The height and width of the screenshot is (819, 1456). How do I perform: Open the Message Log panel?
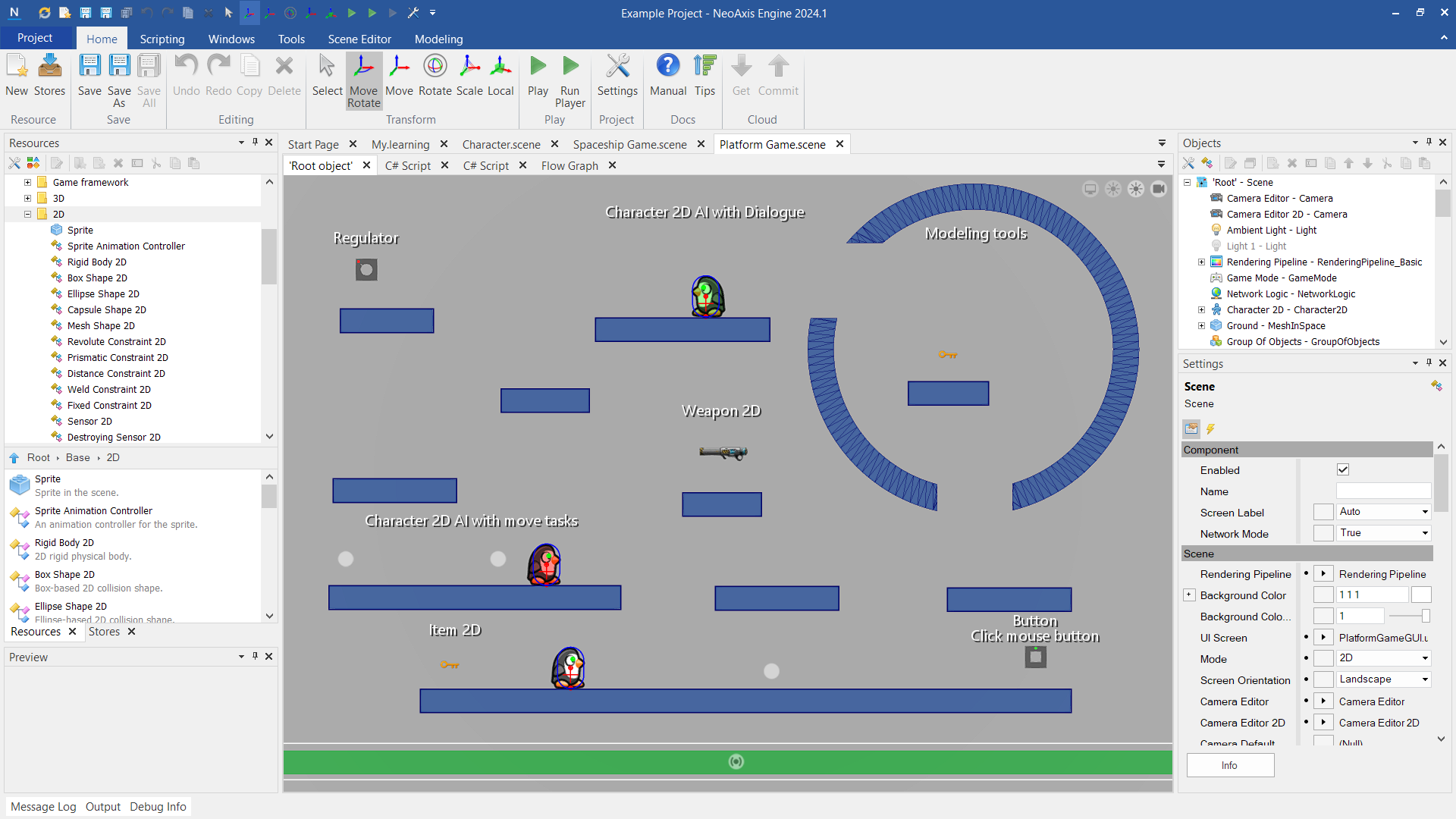(x=43, y=807)
